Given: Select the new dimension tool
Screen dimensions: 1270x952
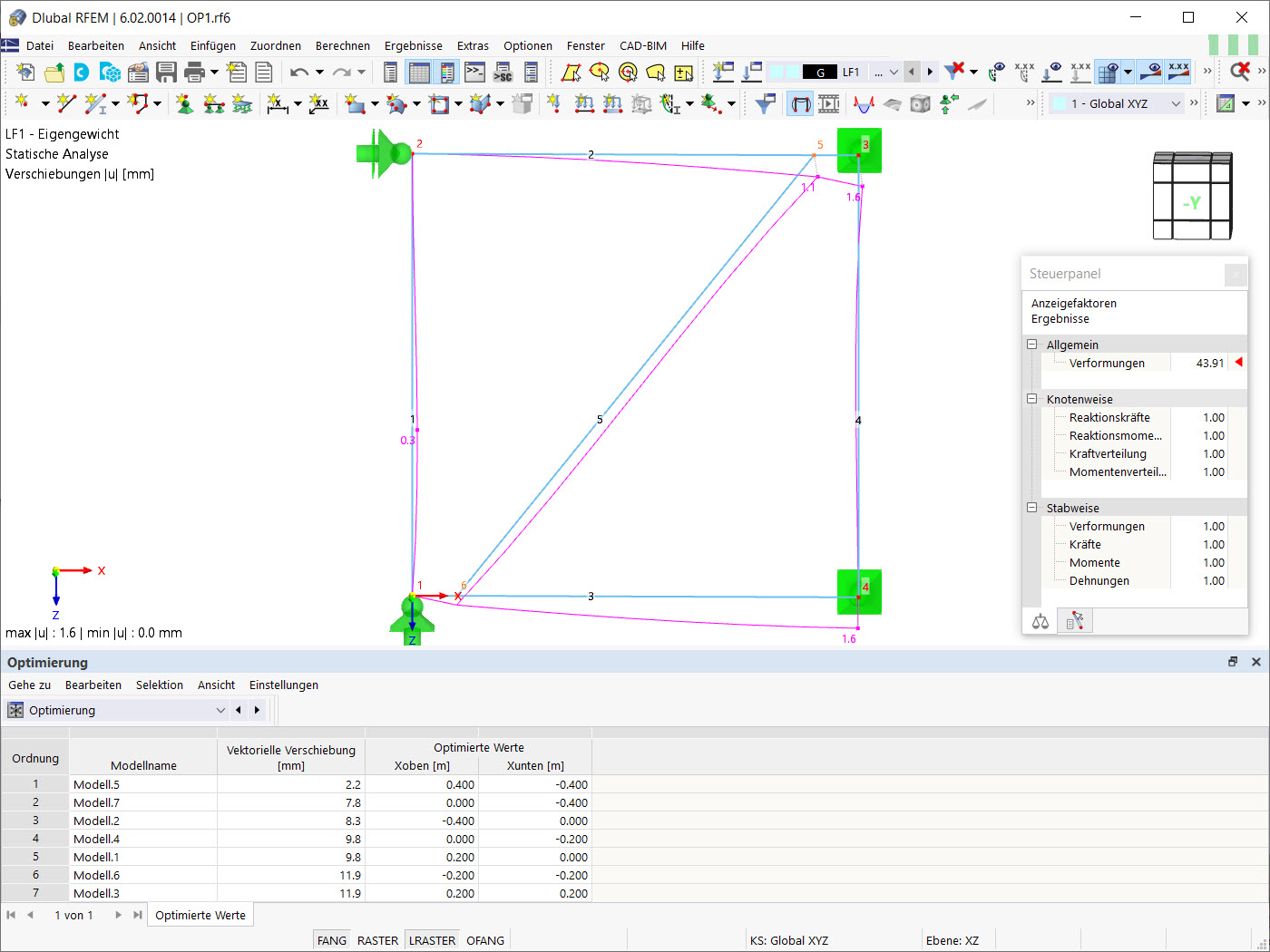Looking at the screenshot, I should pyautogui.click(x=278, y=104).
